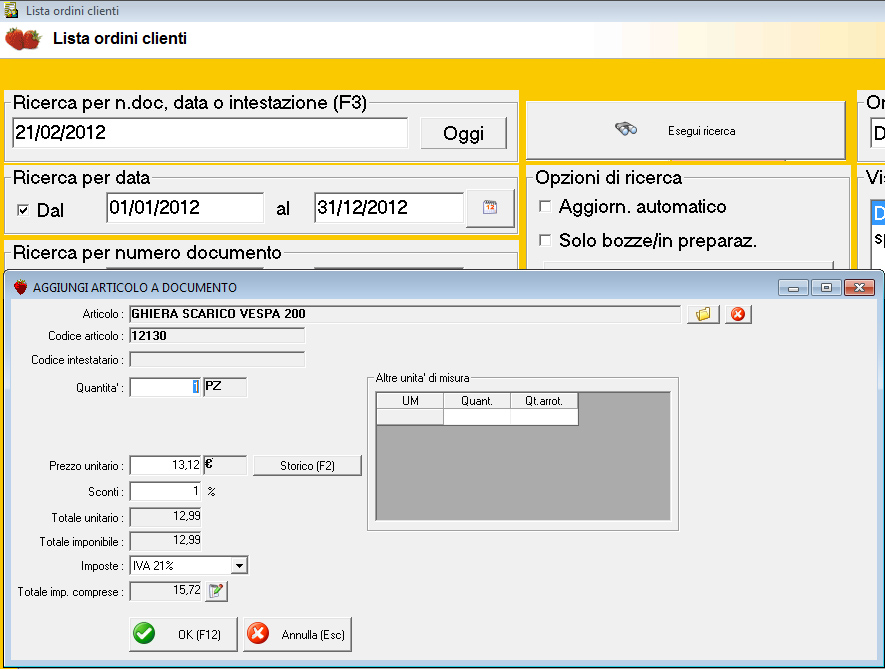Edit the end date 31/12/2012 field

[x=388, y=208]
